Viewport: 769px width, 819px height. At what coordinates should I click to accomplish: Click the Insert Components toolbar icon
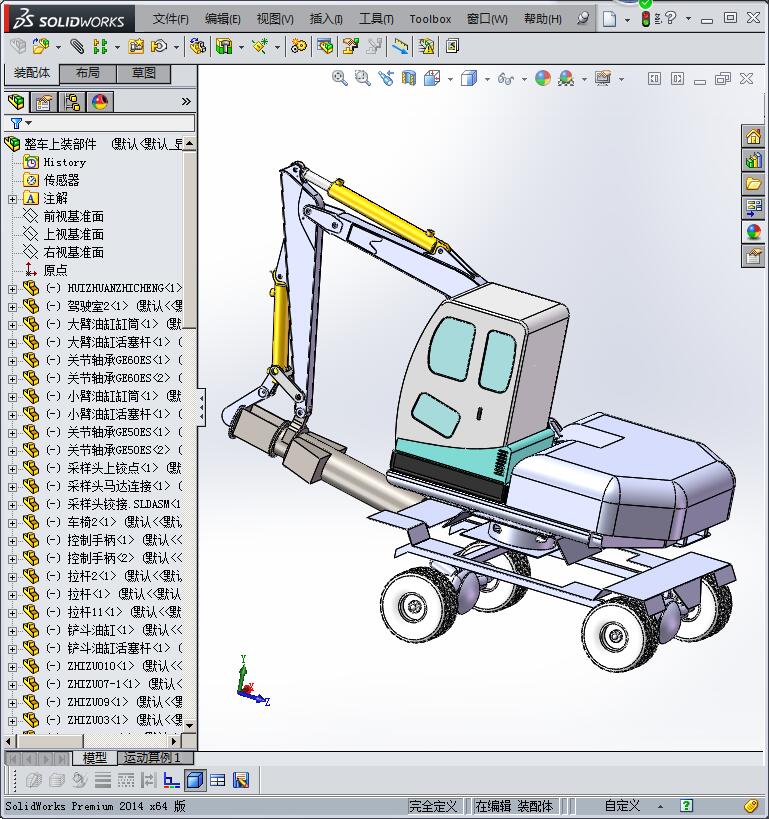click(x=41, y=46)
